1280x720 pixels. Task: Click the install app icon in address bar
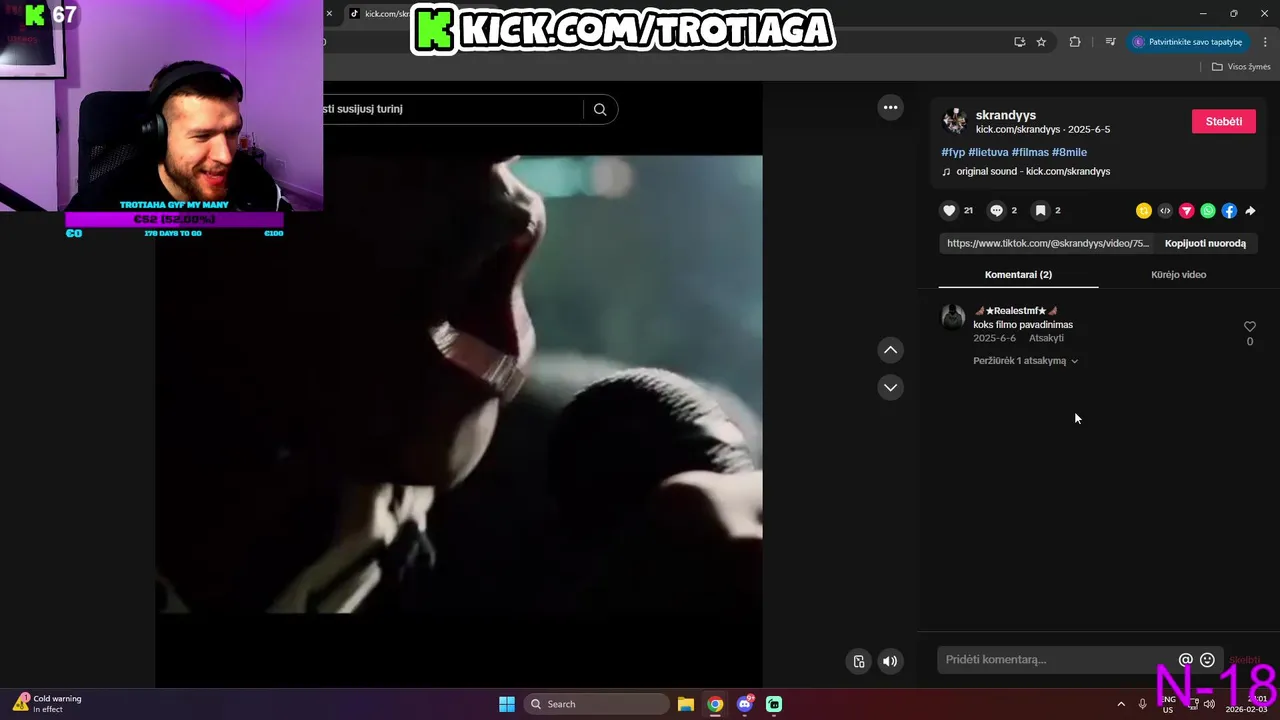(x=1019, y=42)
